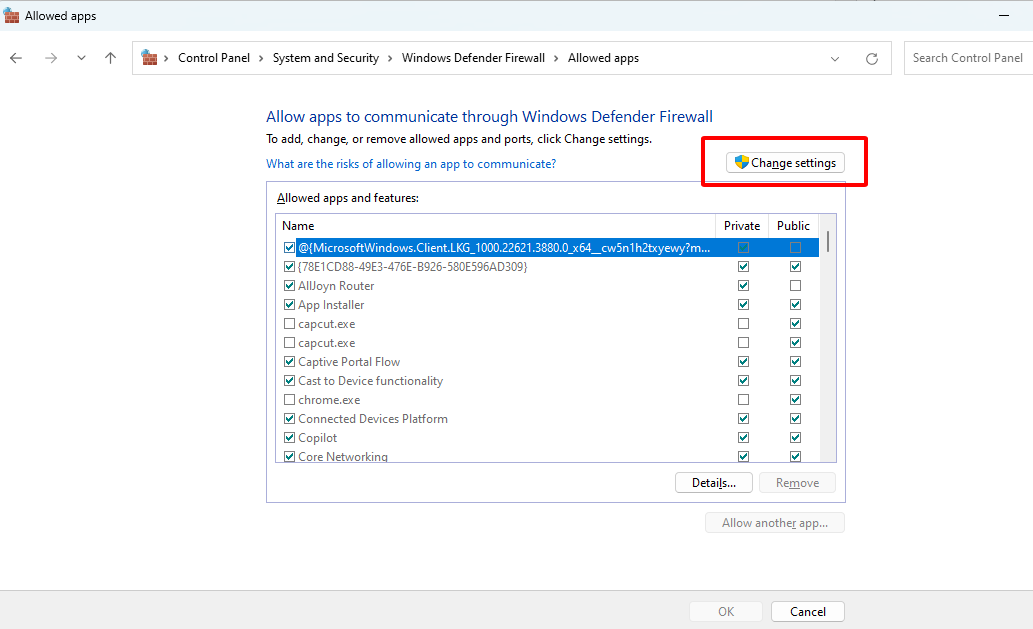Expand chevron before Control Panel breadcrumb
Image resolution: width=1033 pixels, height=629 pixels.
pos(166,59)
